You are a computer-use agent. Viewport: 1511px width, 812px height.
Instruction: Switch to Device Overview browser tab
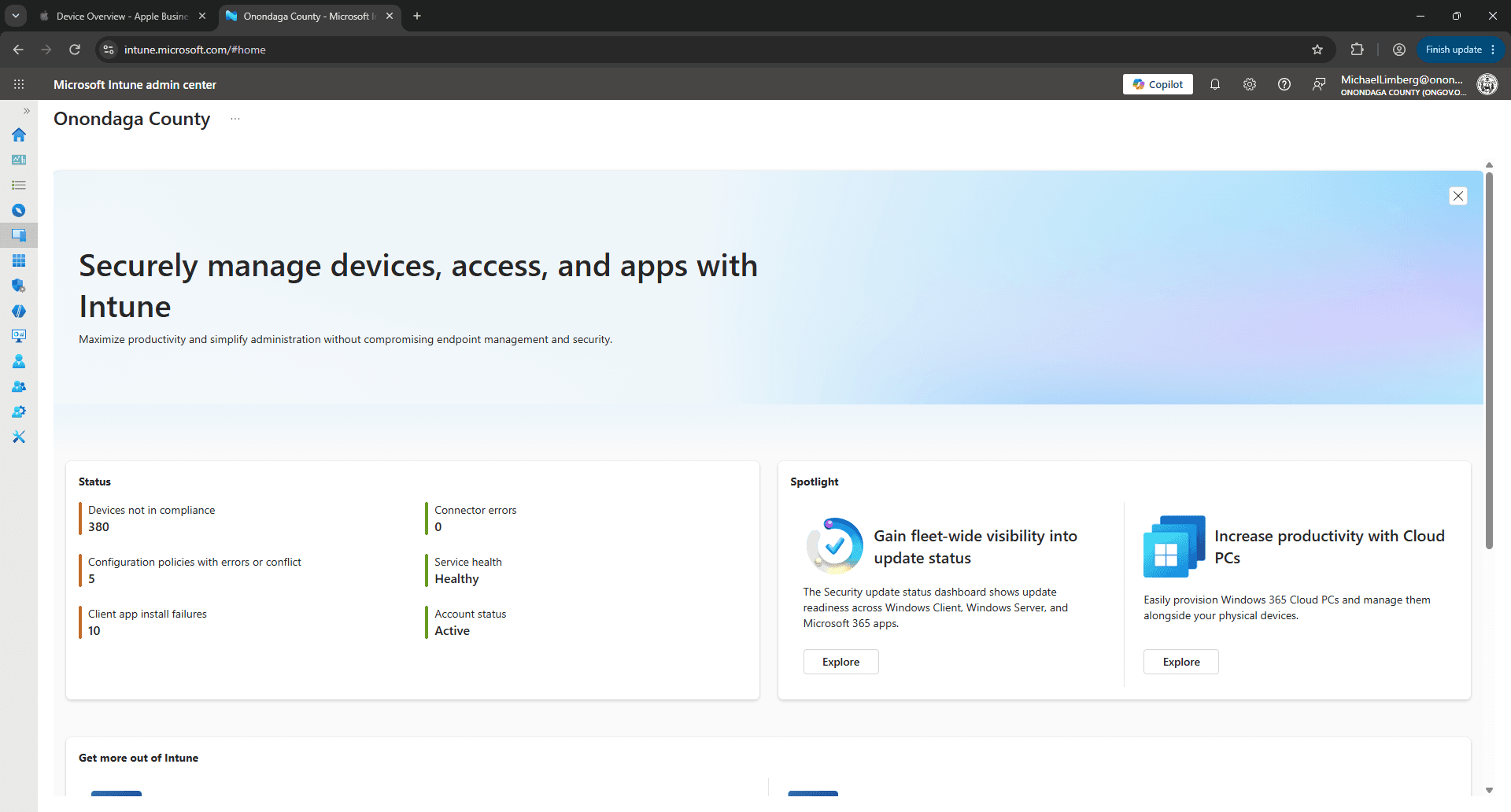122,16
